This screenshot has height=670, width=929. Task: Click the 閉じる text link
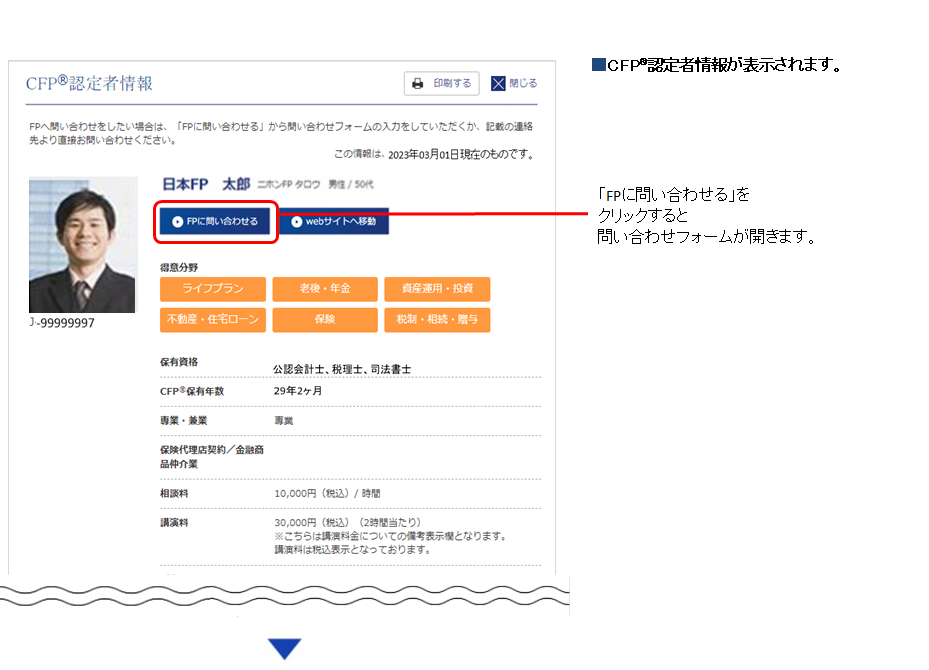523,84
